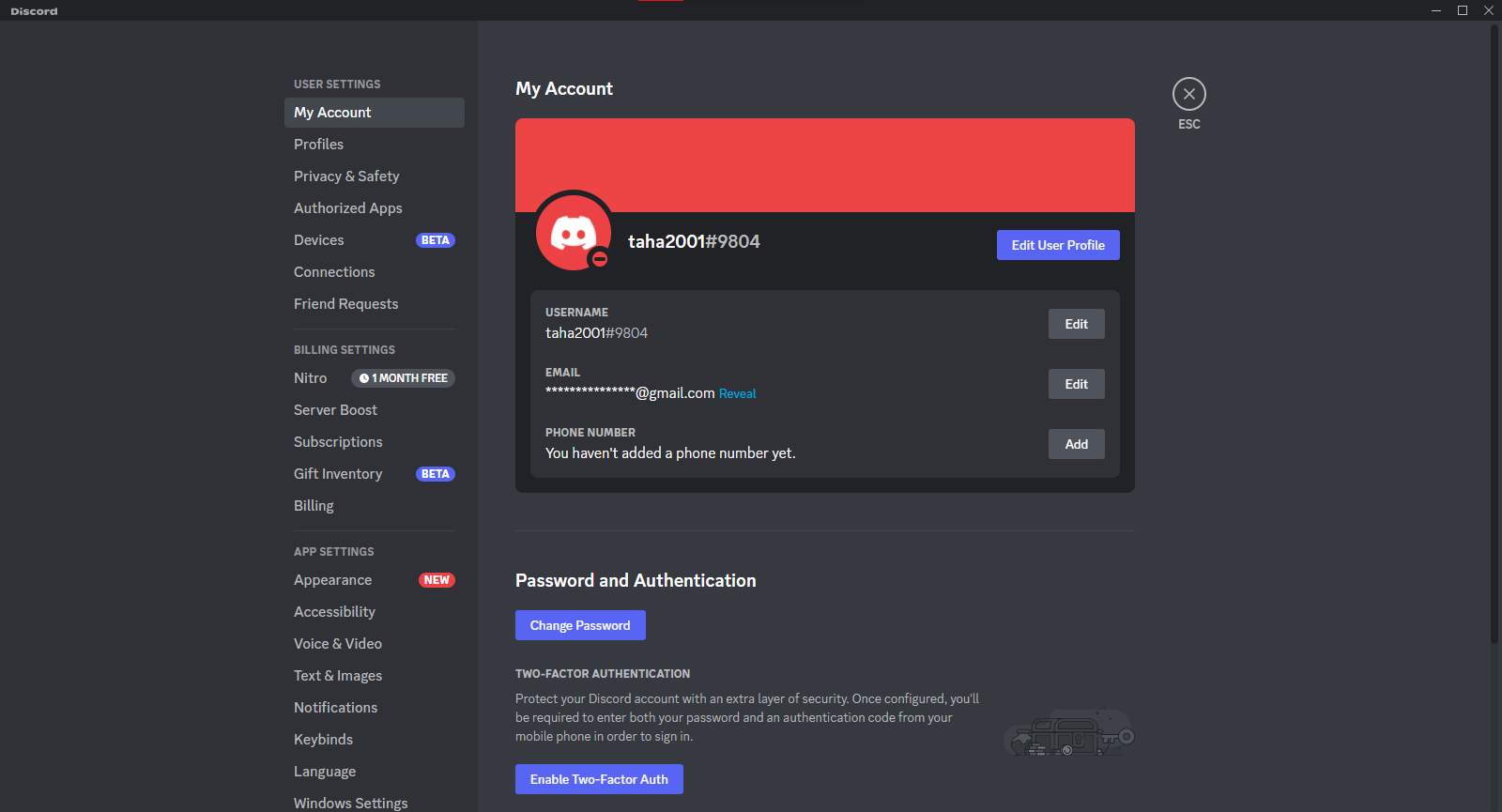Click the Discord avatar profile picture
This screenshot has width=1502, height=812.
click(x=574, y=233)
